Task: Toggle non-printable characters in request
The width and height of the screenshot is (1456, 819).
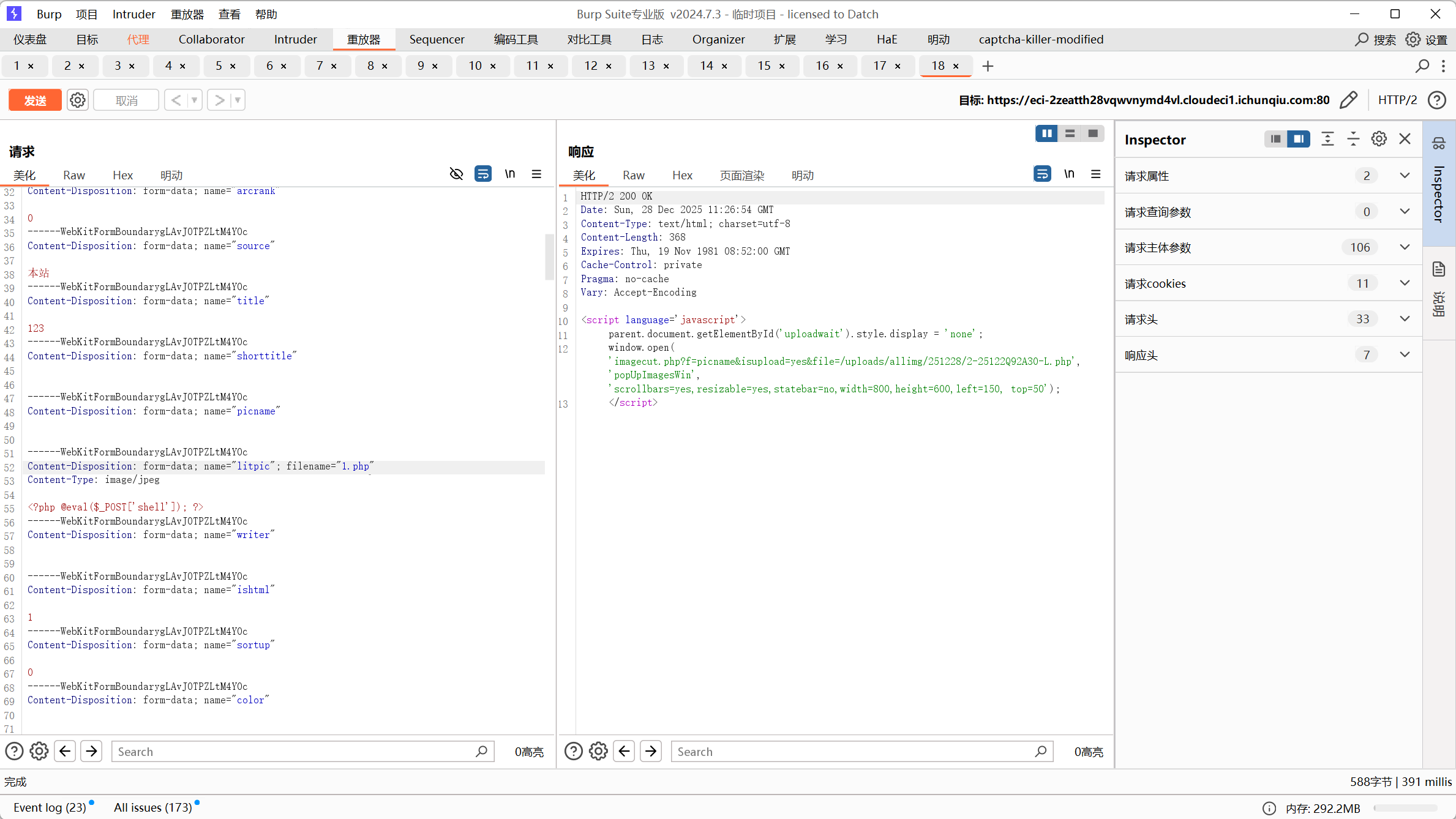Action: [509, 174]
